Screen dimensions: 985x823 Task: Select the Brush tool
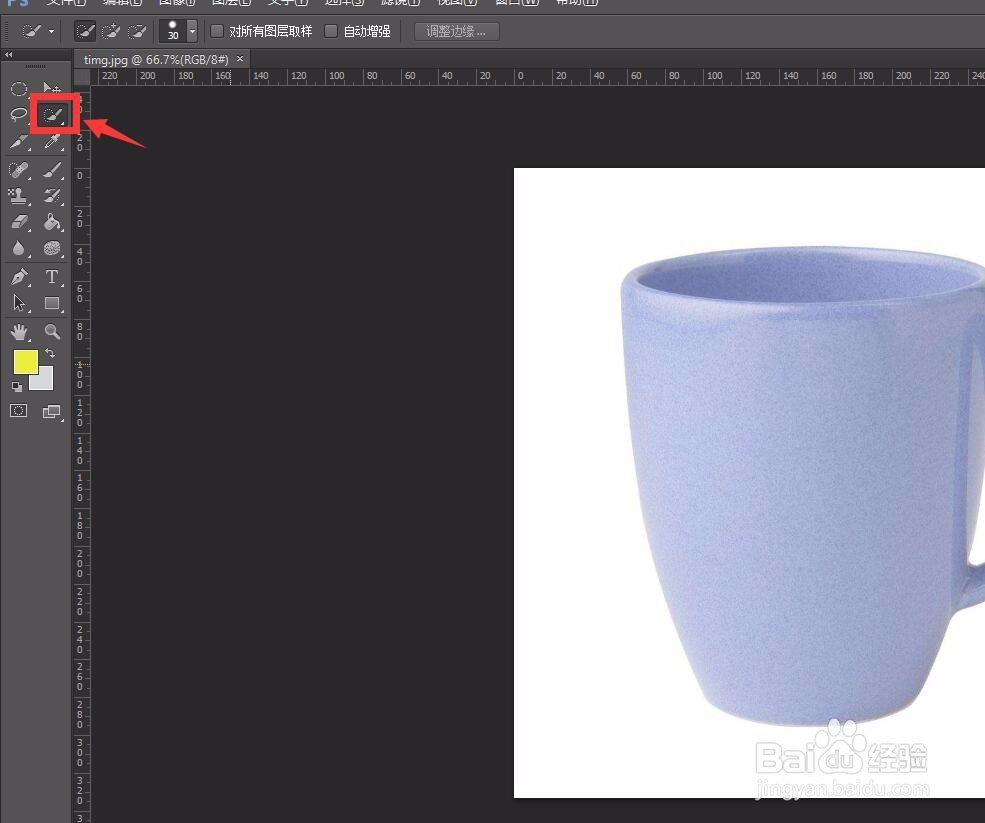click(x=52, y=170)
